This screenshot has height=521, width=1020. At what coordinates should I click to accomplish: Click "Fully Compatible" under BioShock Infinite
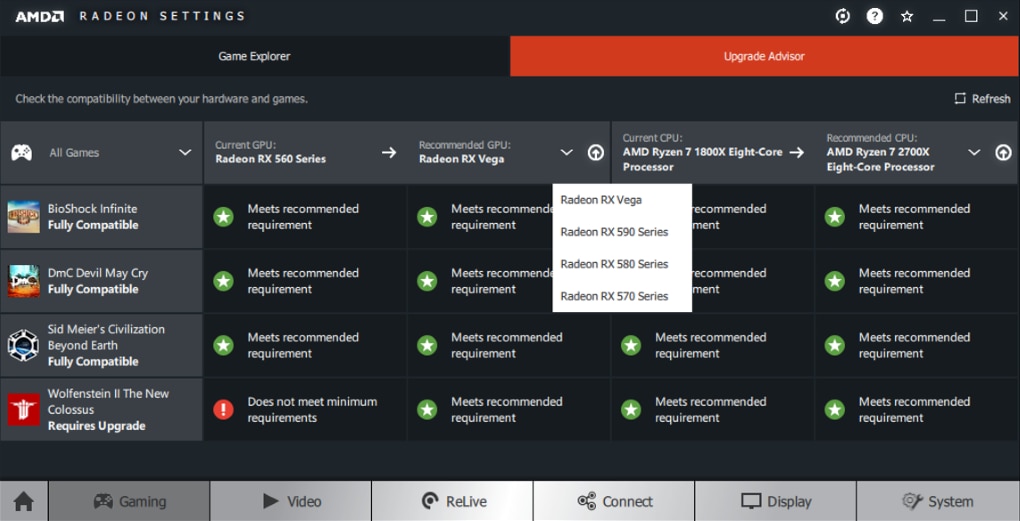(93, 225)
